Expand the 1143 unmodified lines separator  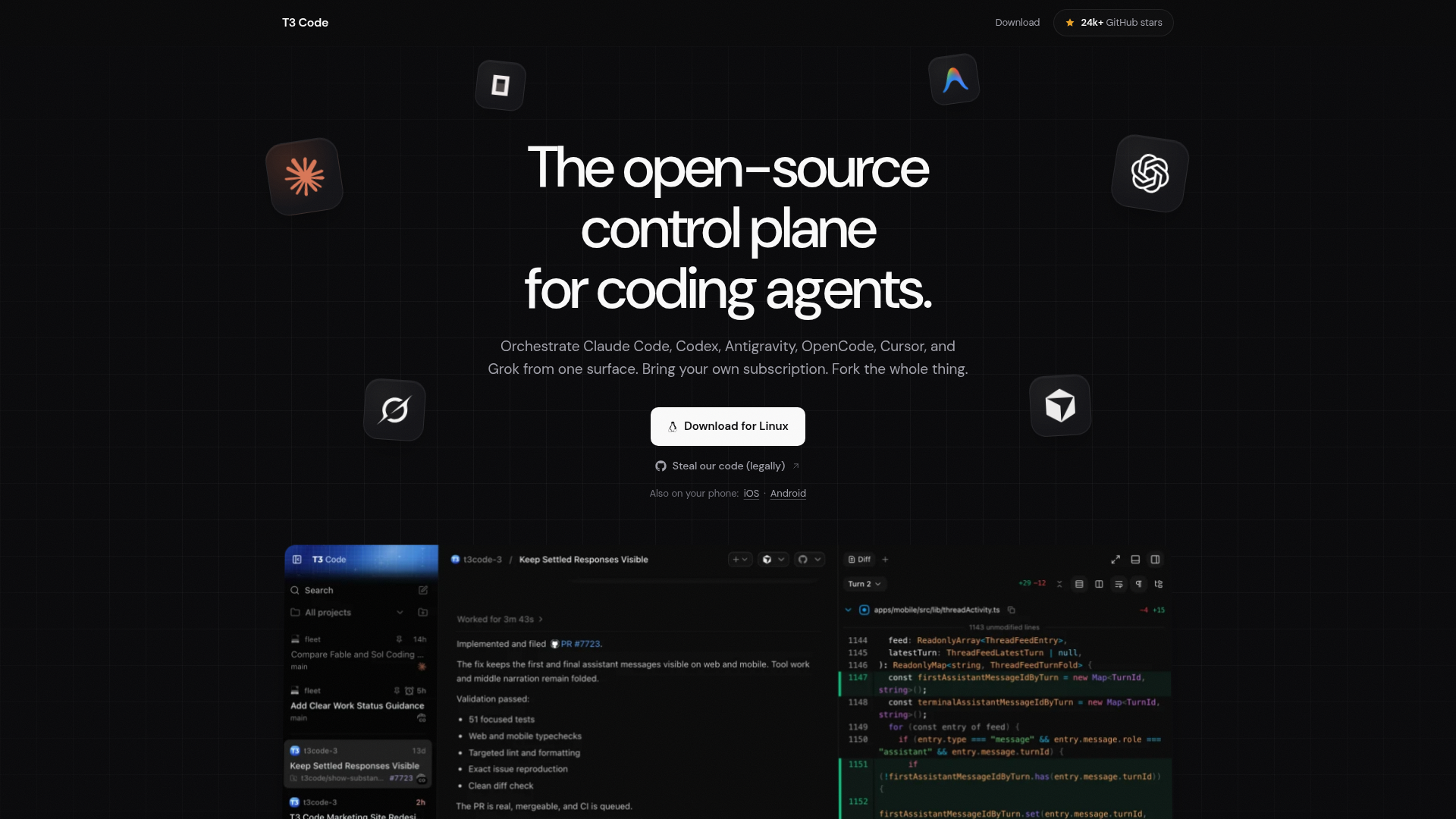click(1004, 627)
